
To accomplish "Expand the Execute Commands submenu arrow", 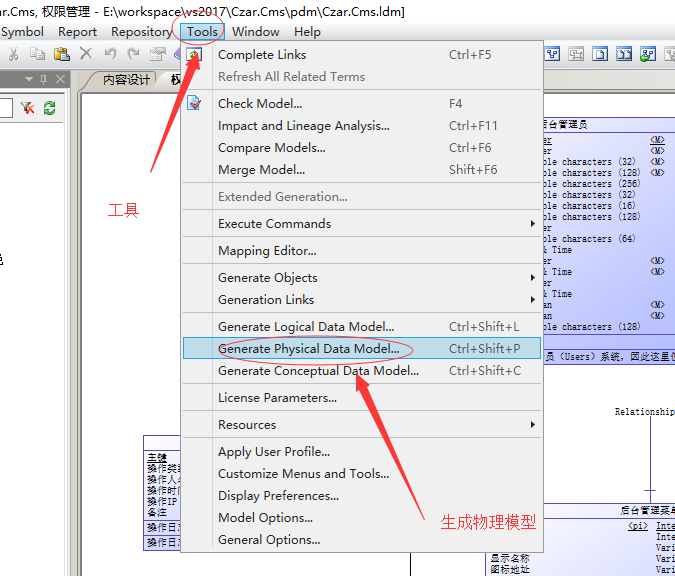I will point(533,223).
